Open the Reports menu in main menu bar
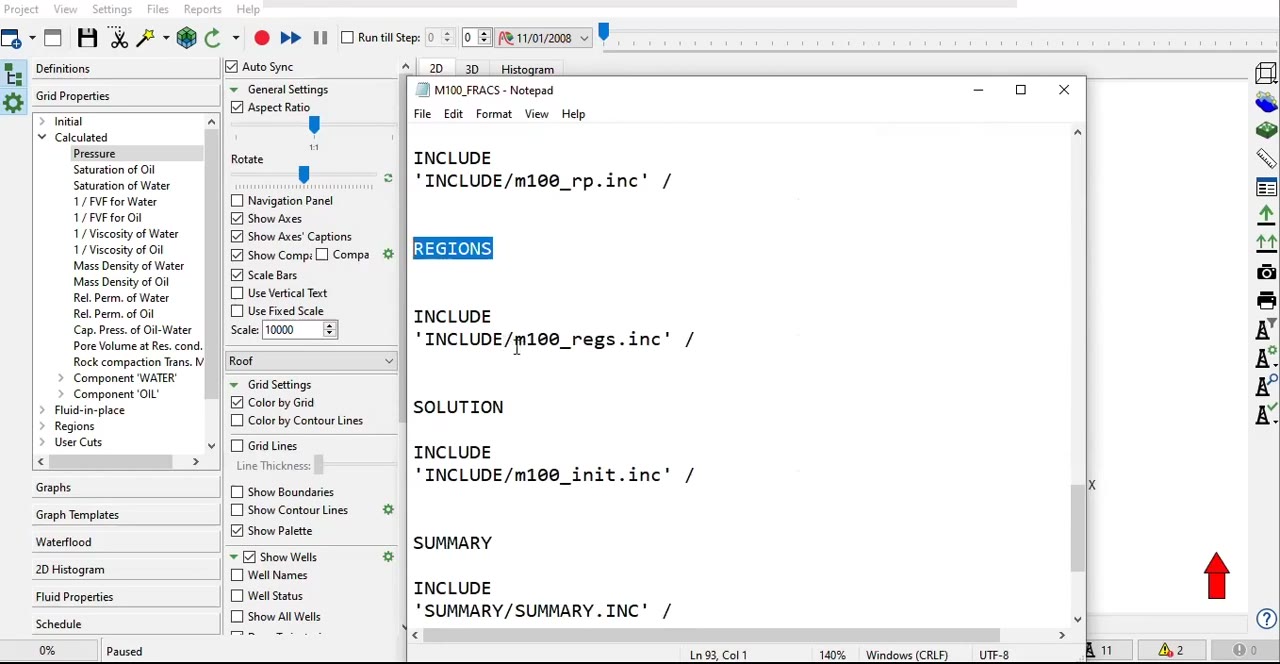Image resolution: width=1280 pixels, height=664 pixels. click(x=202, y=10)
